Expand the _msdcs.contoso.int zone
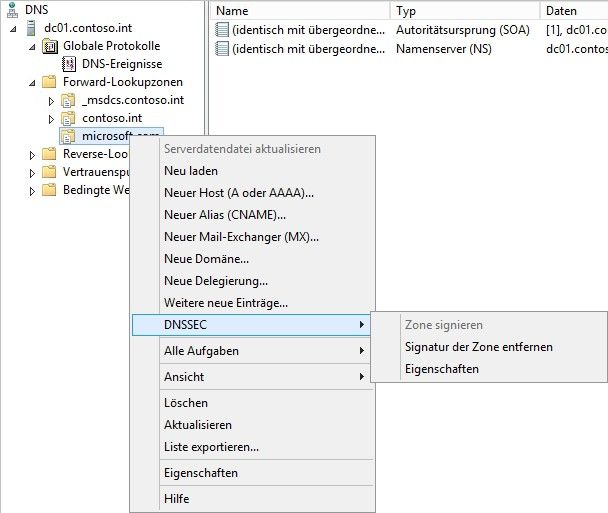Screen dimensions: 608x513 click(x=51, y=101)
